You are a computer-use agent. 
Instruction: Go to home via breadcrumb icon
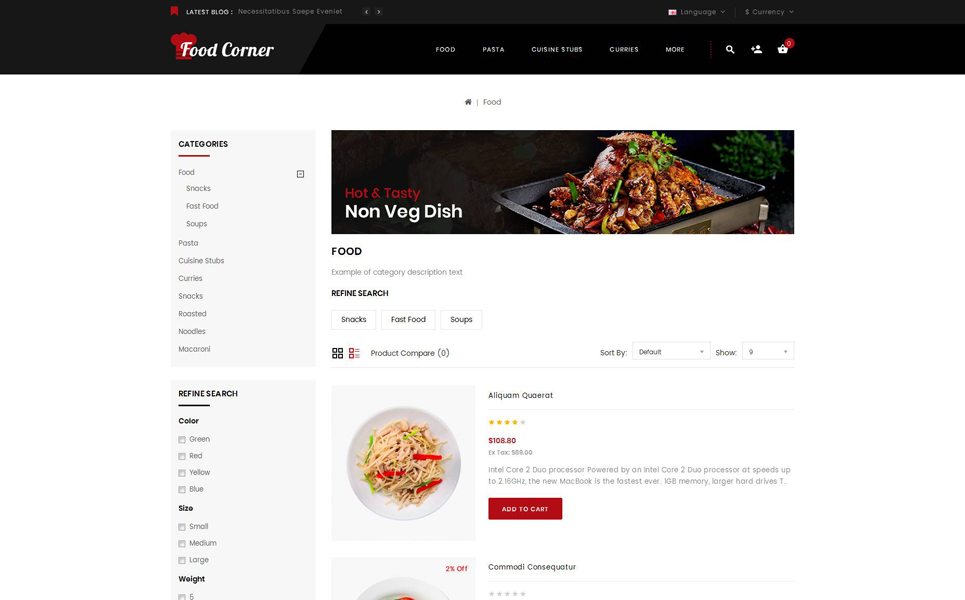click(x=468, y=102)
